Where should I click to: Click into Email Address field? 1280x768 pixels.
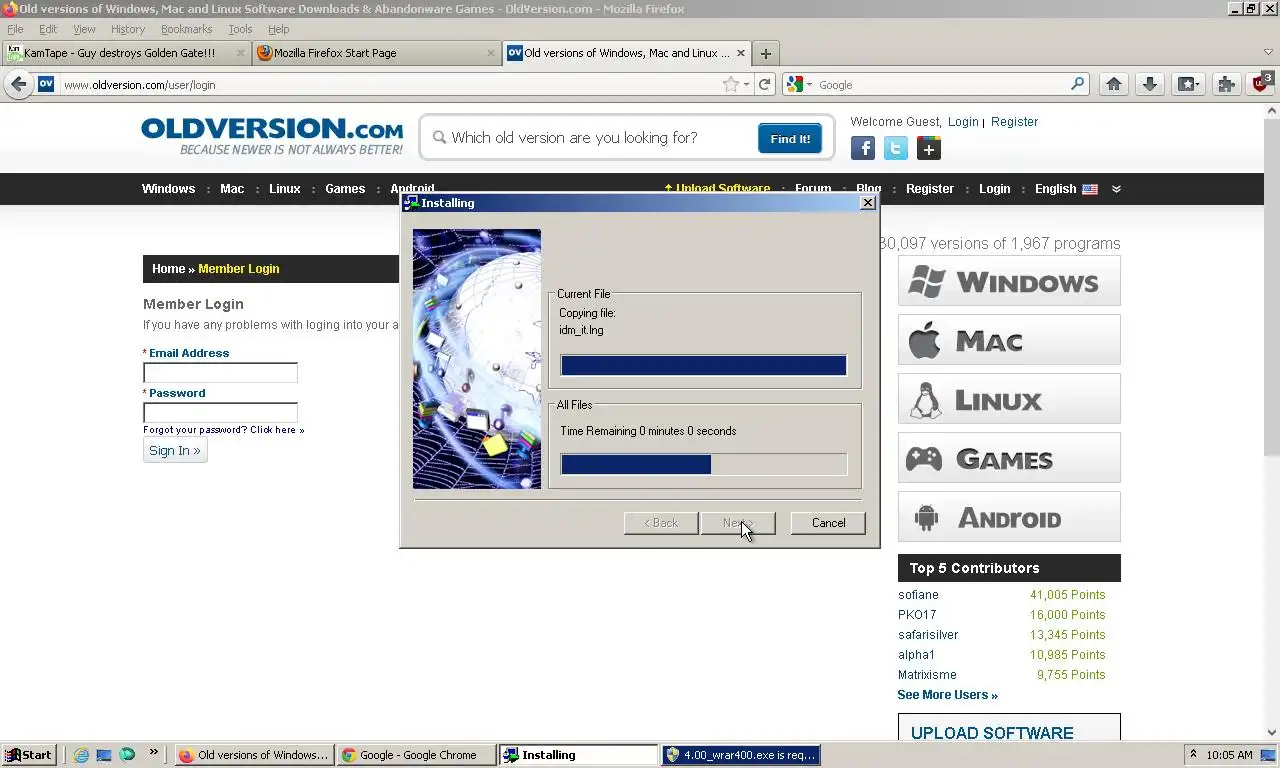point(220,372)
